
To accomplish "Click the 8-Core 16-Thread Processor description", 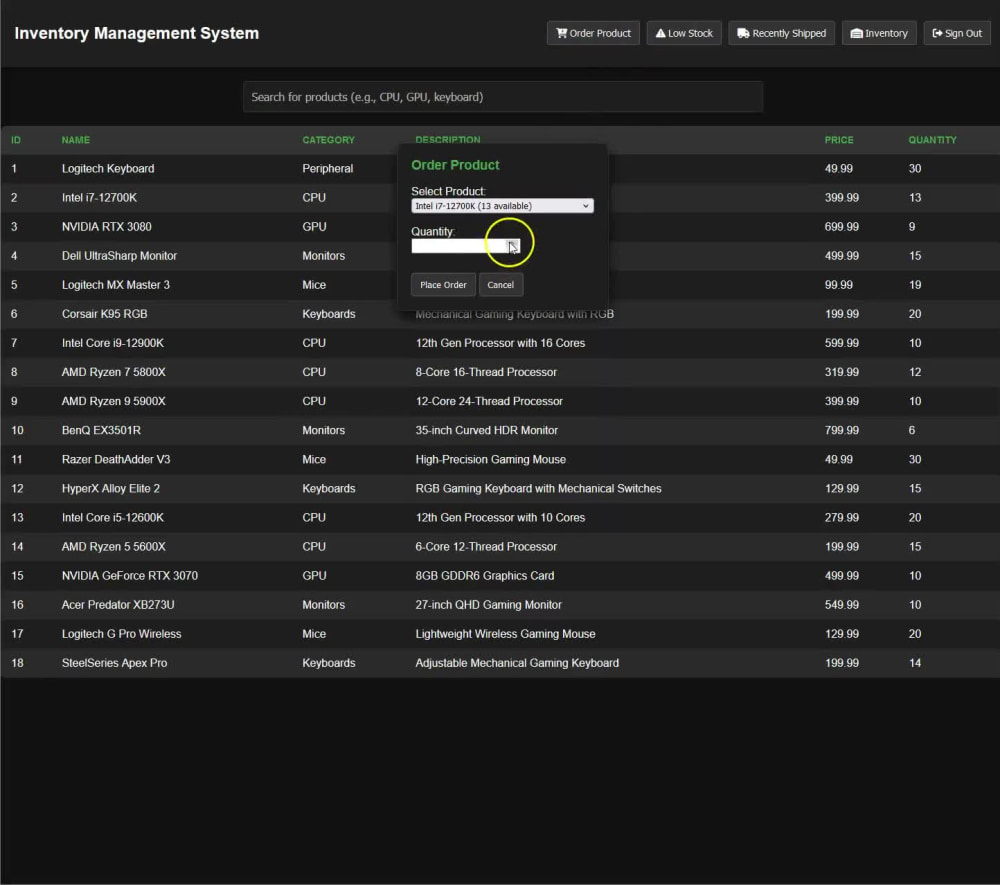I will coord(486,372).
